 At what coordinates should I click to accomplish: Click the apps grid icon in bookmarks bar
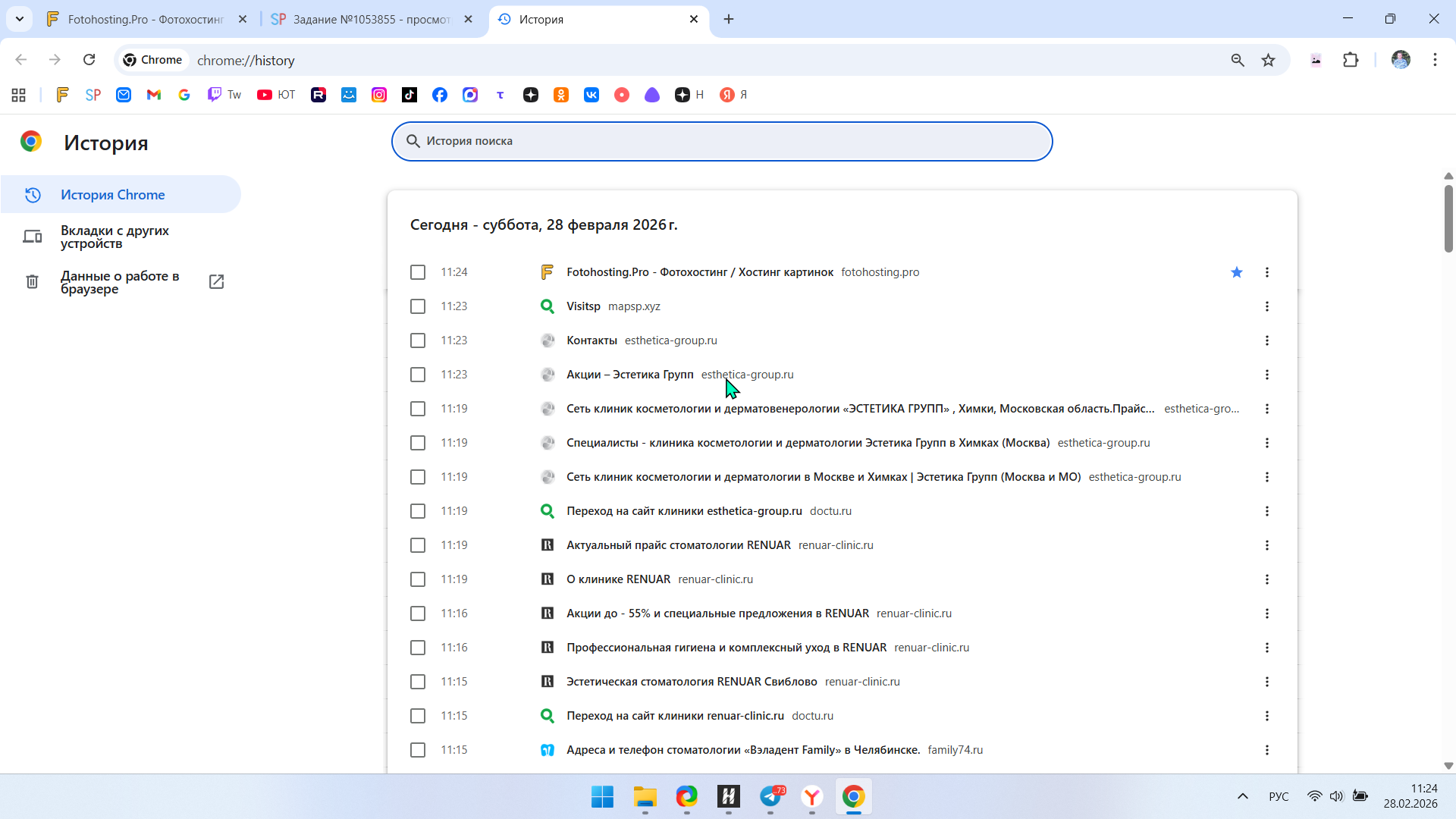pyautogui.click(x=19, y=95)
